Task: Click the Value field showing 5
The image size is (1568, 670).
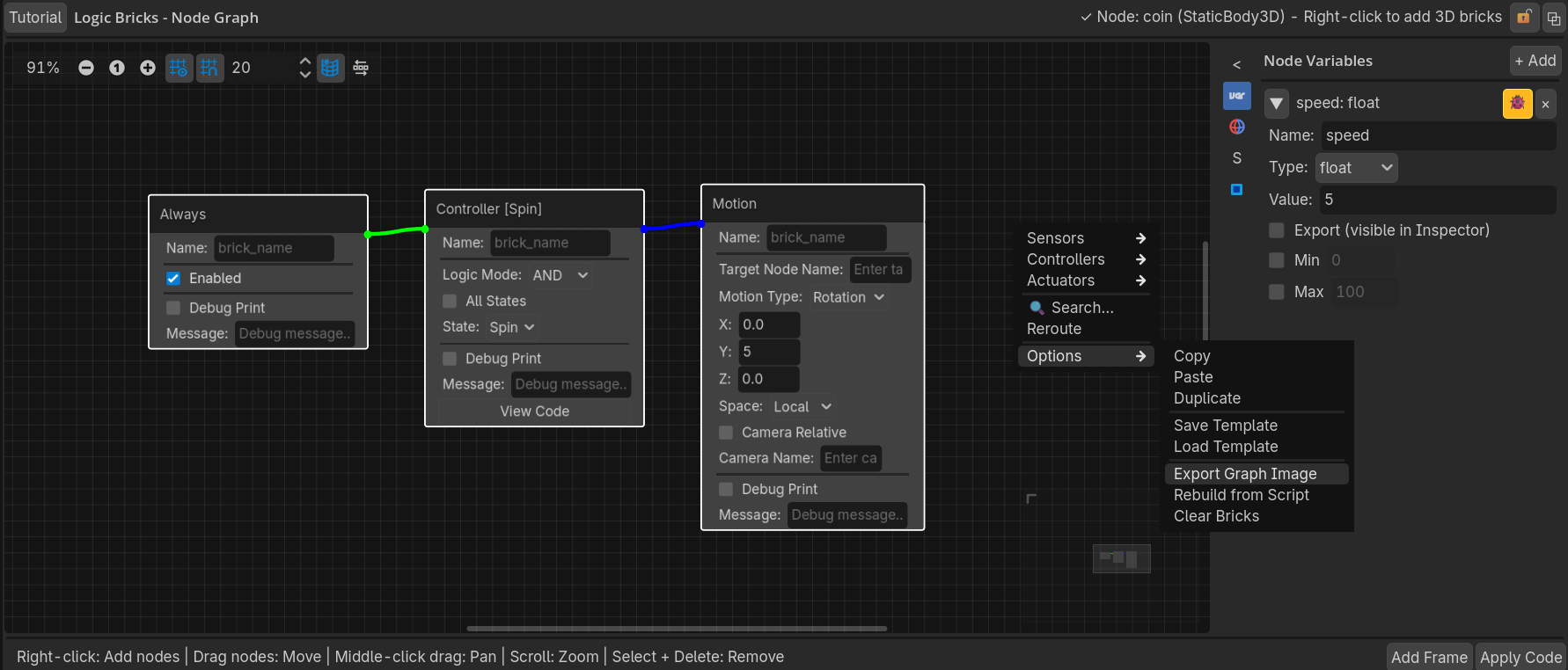Action: [1438, 200]
